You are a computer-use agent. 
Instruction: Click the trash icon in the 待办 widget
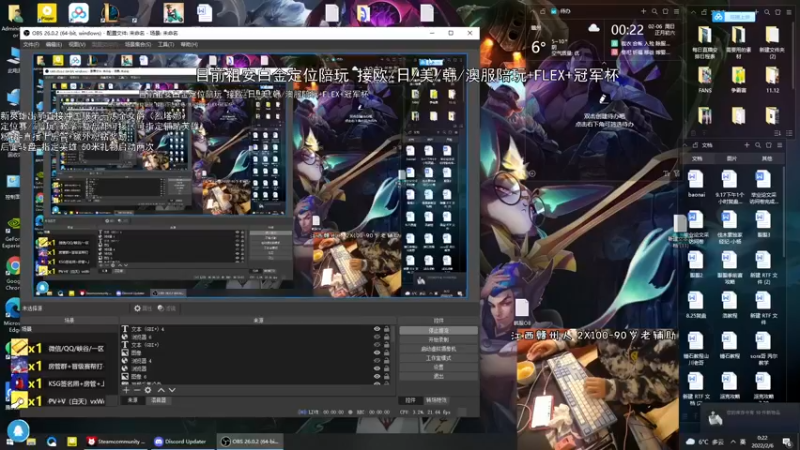coord(665,11)
